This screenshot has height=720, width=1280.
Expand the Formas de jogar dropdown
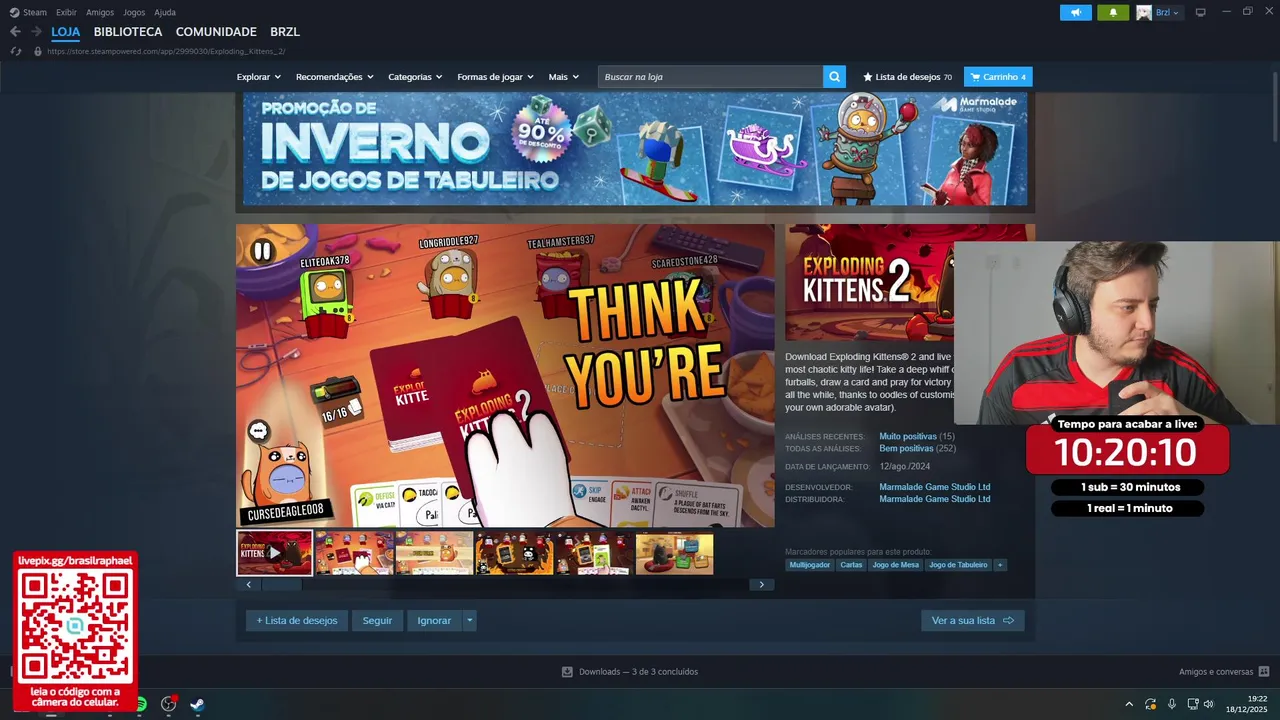tap(495, 77)
